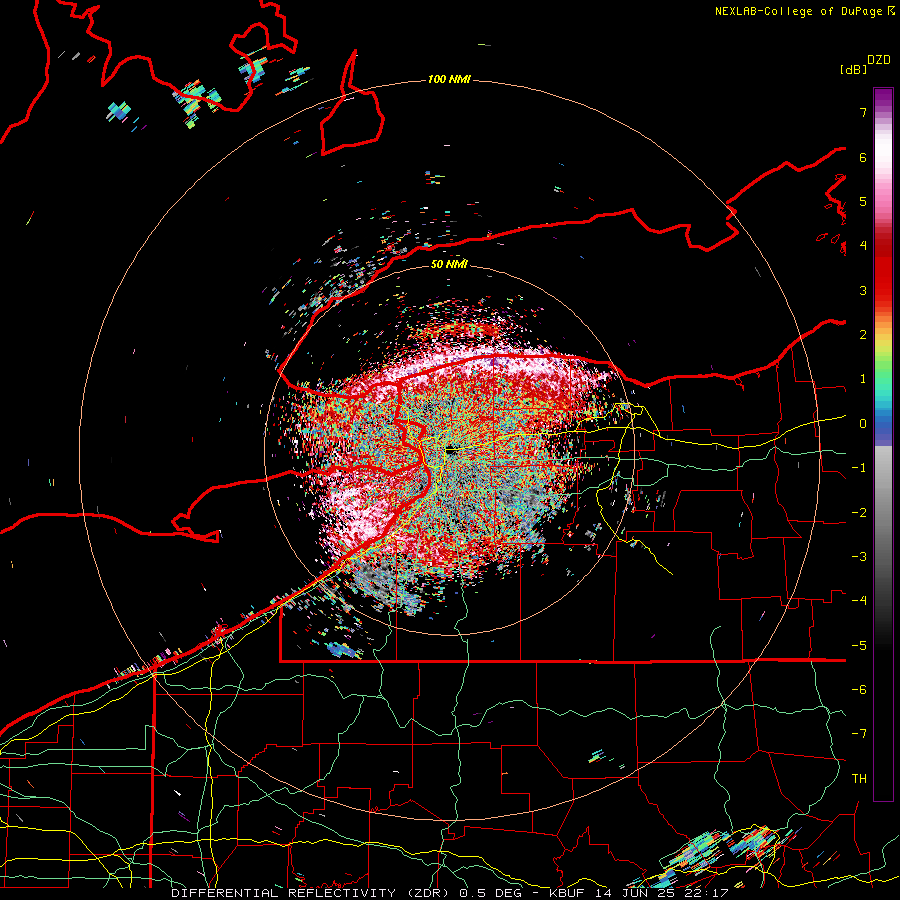Click the -5 dB tick label on color scale

point(859,646)
